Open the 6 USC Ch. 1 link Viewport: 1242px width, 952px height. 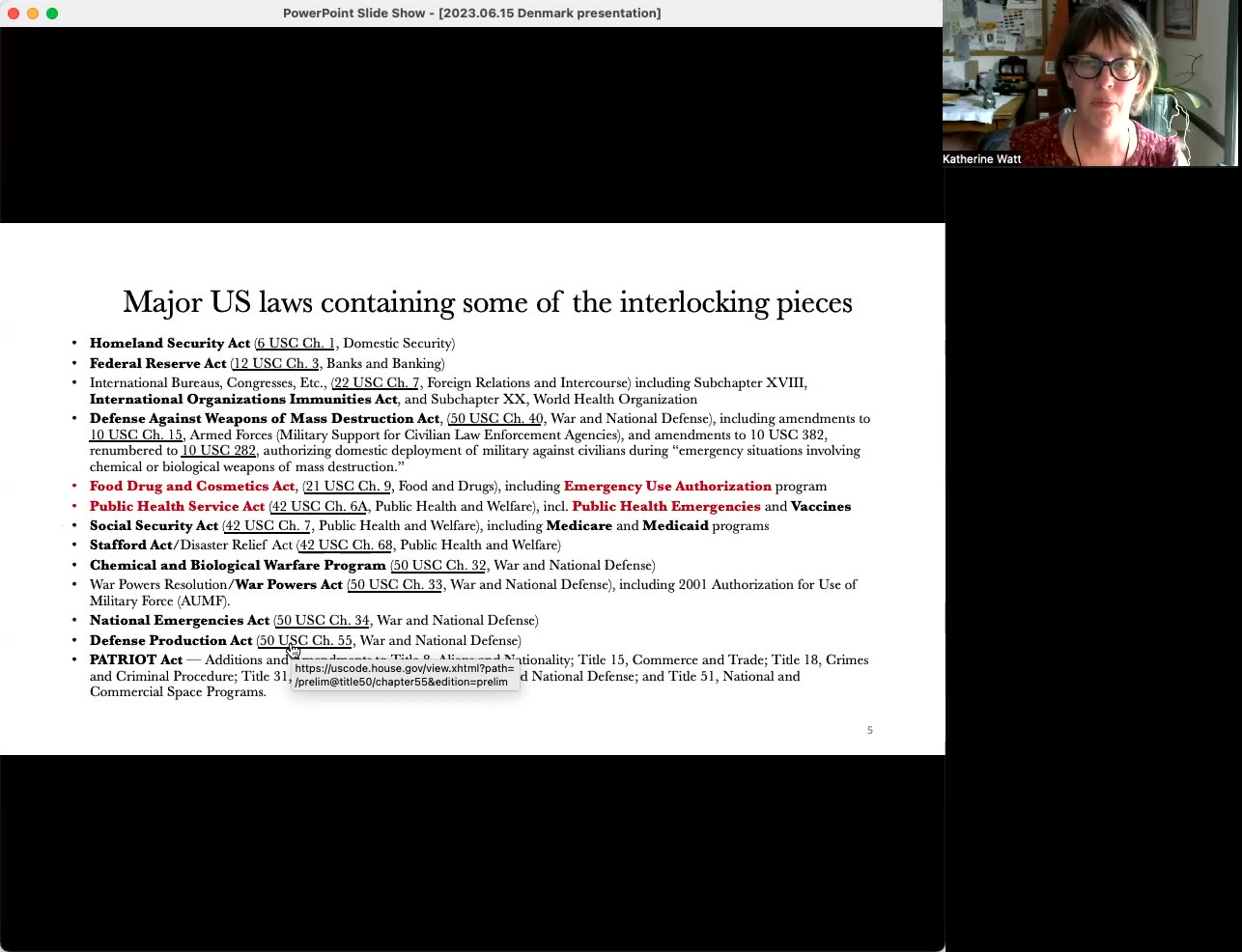click(296, 344)
